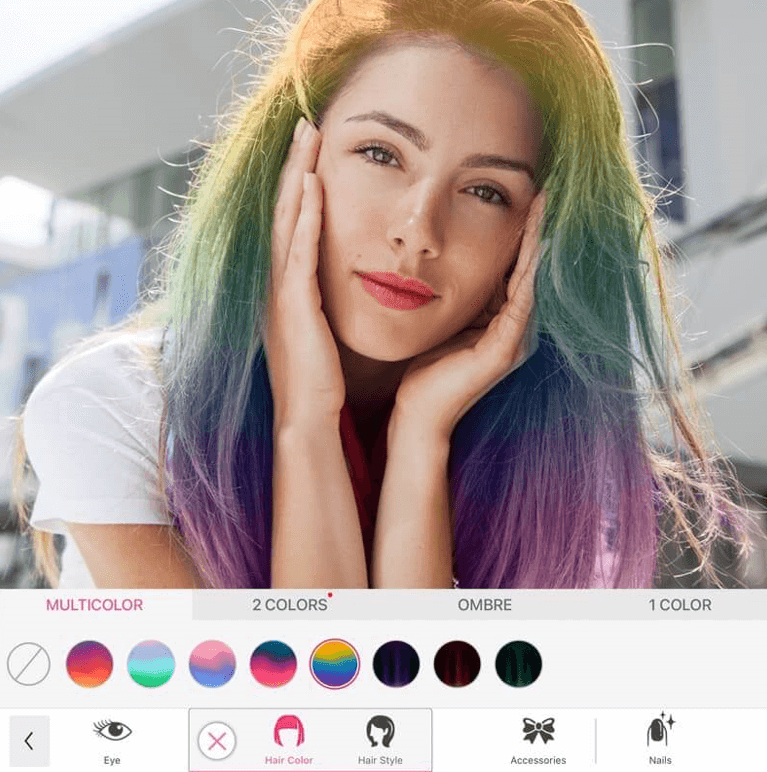This screenshot has height=772, width=767.
Task: Close the hair panel with the X button
Action: pyautogui.click(x=217, y=741)
